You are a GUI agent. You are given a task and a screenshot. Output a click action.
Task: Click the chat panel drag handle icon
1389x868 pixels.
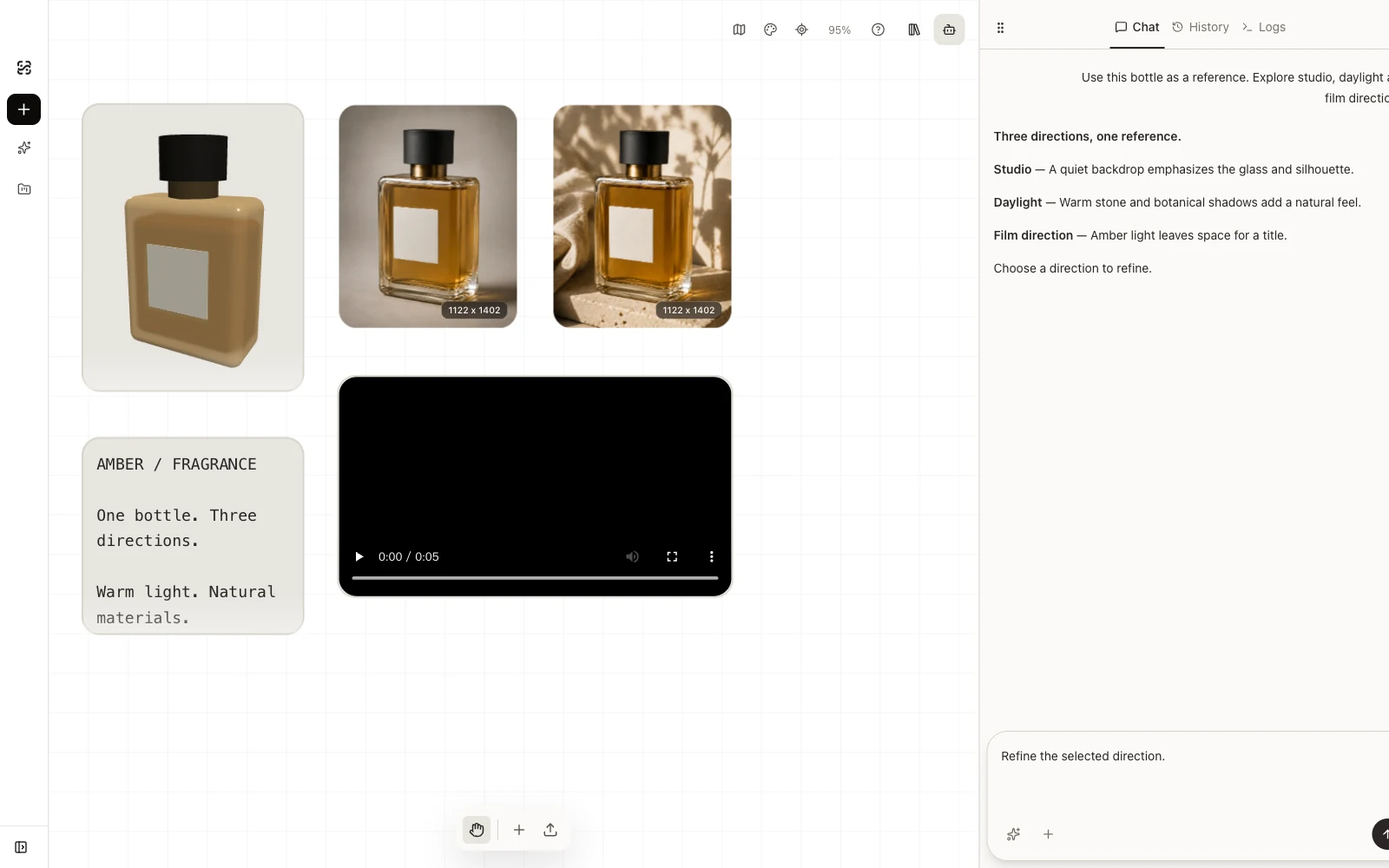(1000, 28)
